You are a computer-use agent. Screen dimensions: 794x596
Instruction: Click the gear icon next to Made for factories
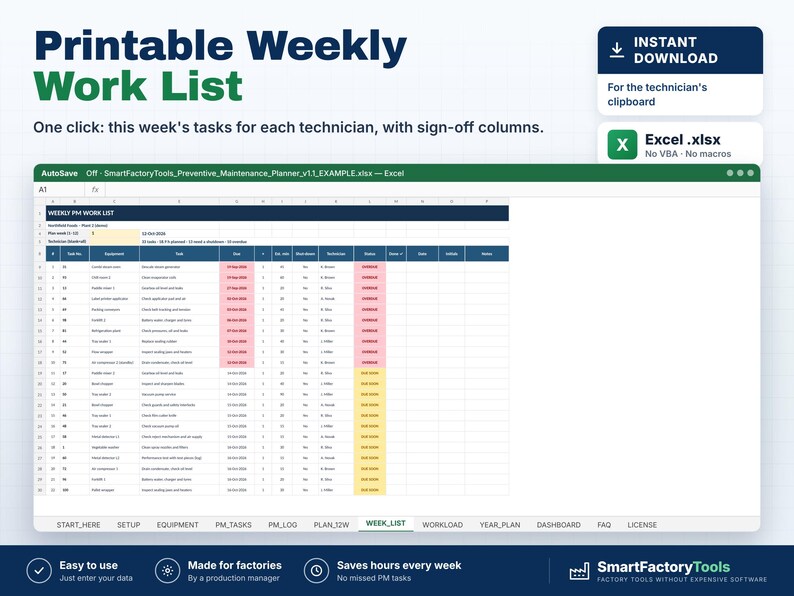tap(168, 571)
